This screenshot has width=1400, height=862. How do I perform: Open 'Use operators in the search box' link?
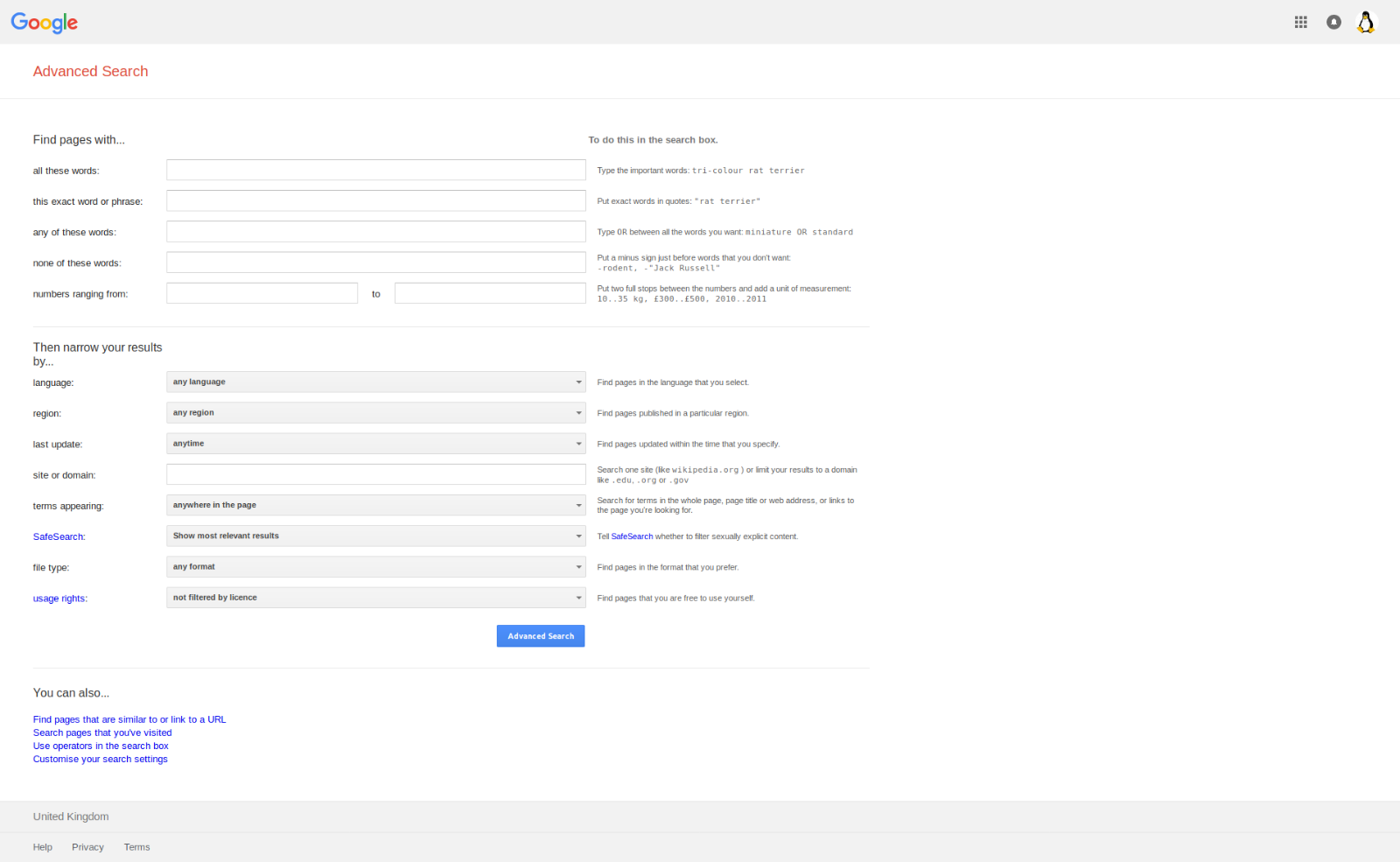(x=101, y=746)
